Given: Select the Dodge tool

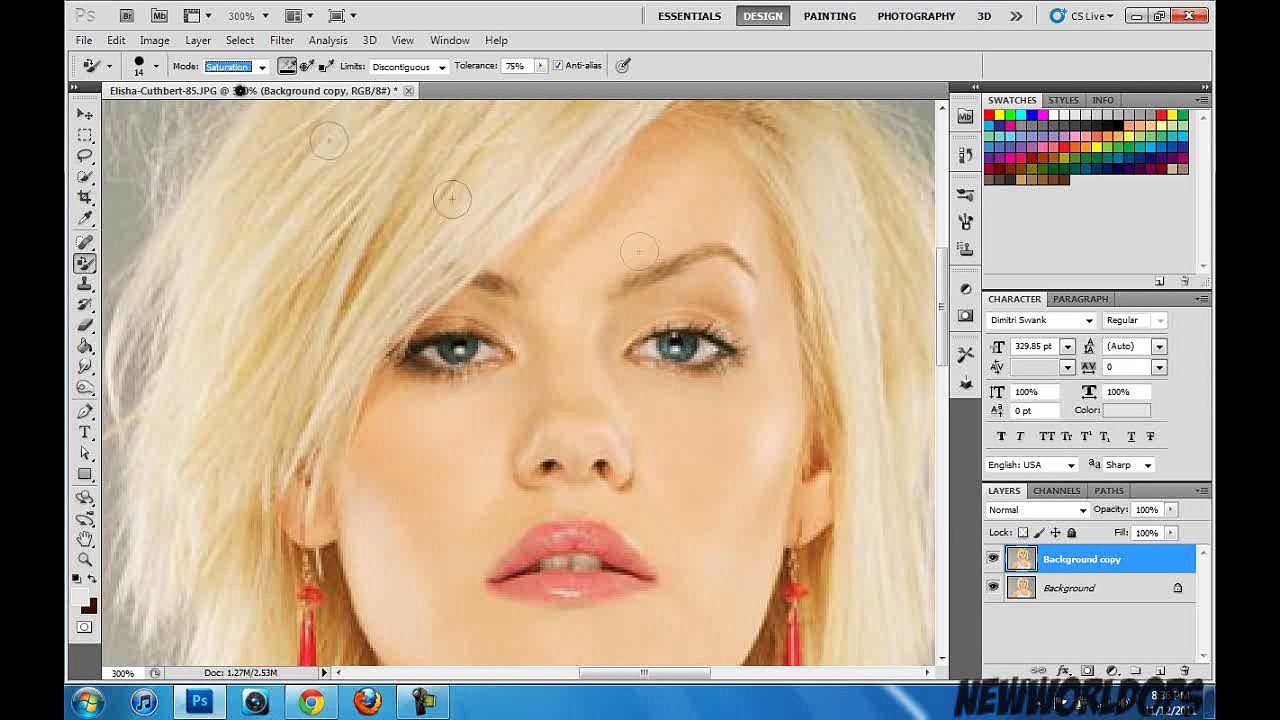Looking at the screenshot, I should point(85,388).
